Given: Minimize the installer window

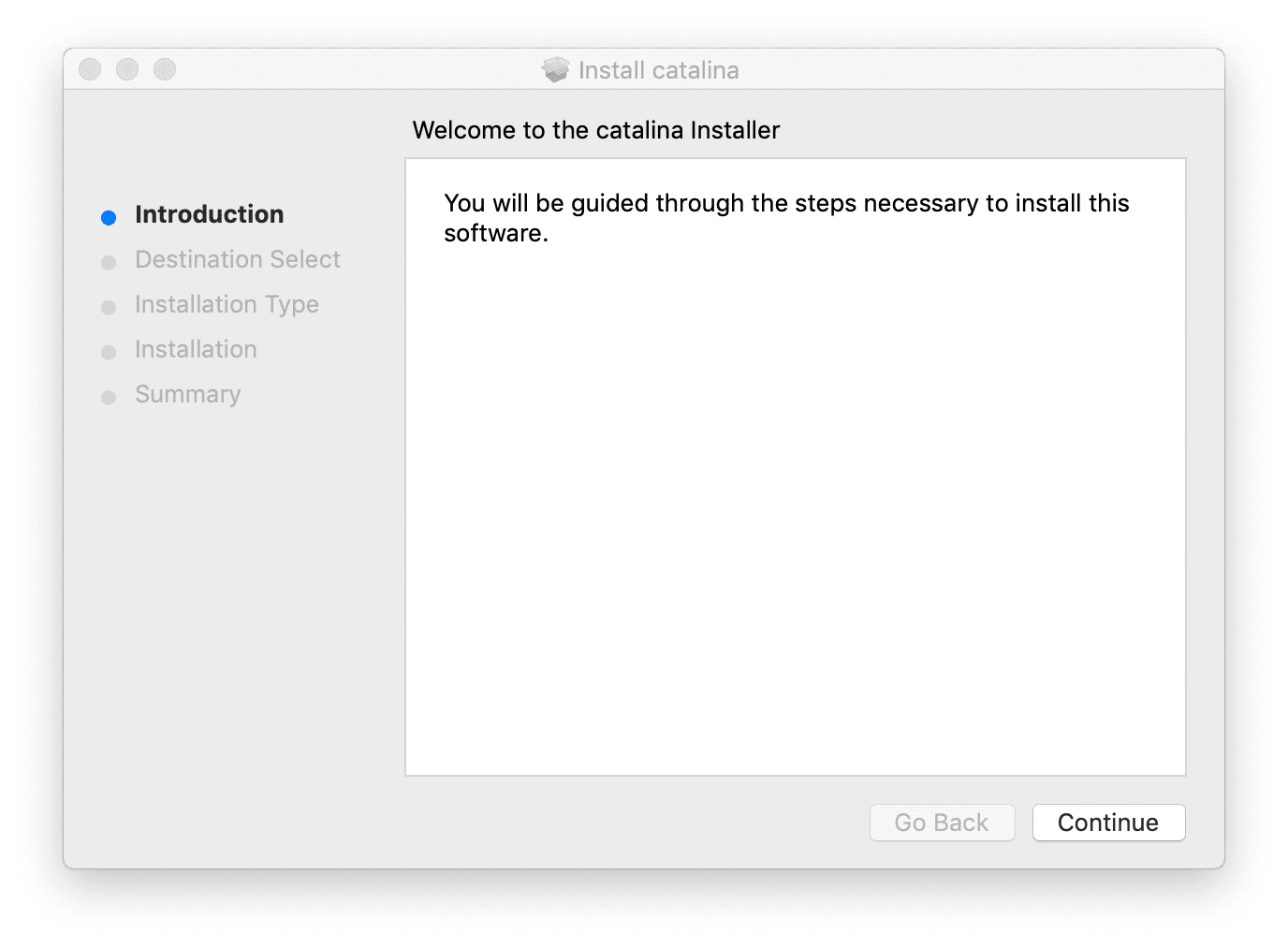Looking at the screenshot, I should point(127,69).
